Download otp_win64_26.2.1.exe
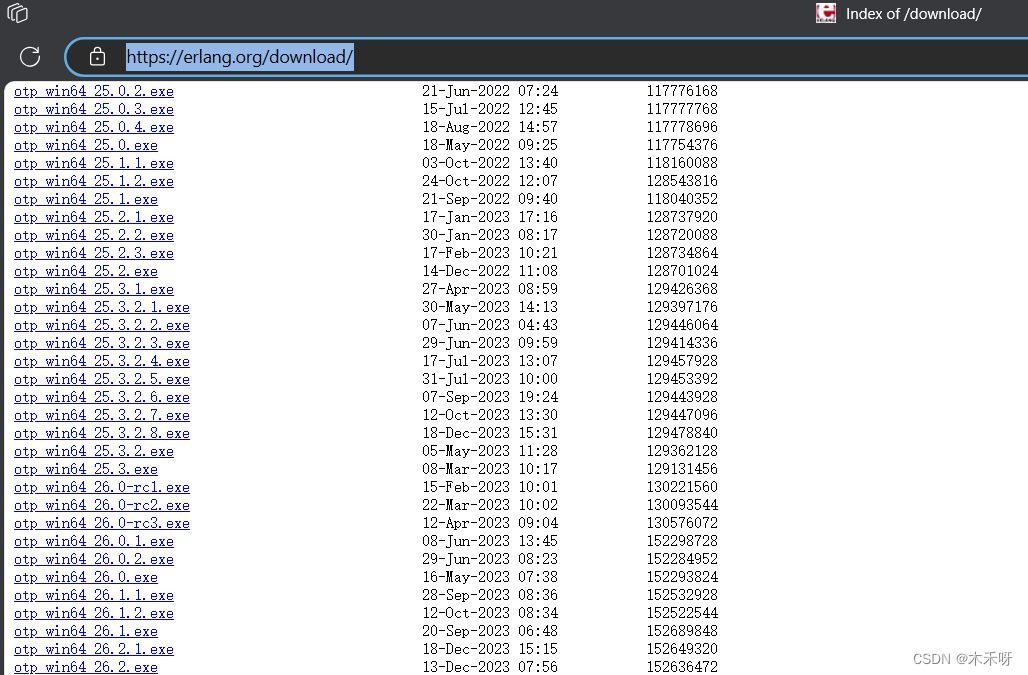 point(94,649)
